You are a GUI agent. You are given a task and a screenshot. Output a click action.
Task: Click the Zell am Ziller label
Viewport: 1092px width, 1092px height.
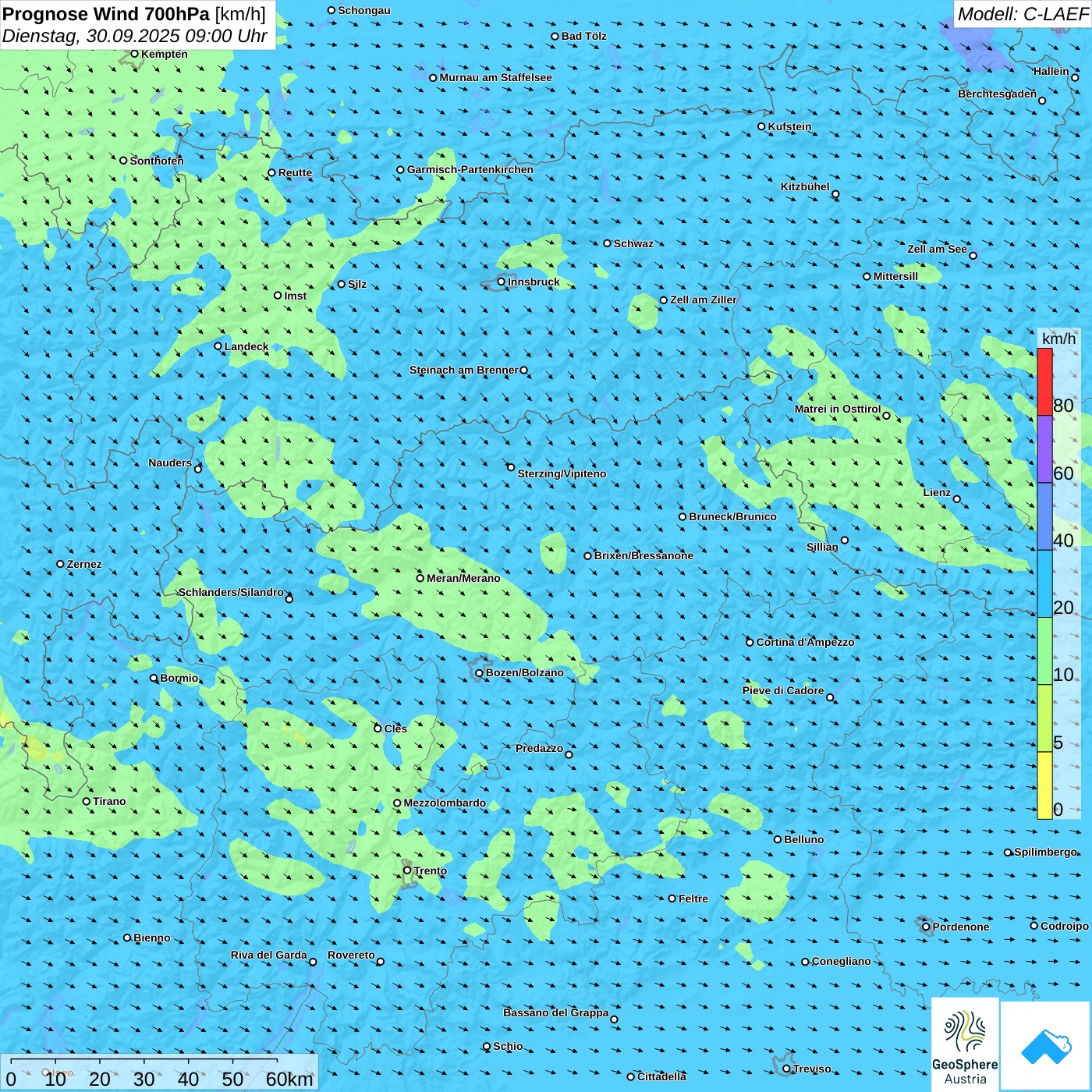[703, 300]
